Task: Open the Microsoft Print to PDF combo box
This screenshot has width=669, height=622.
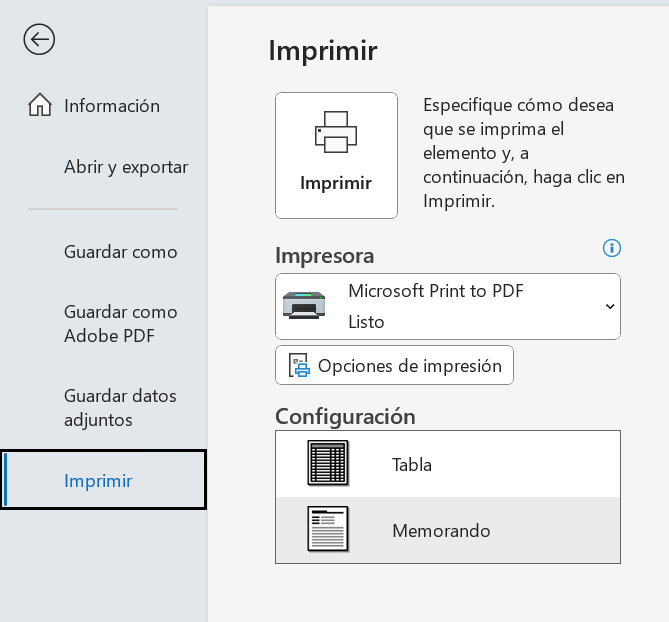Action: point(447,306)
